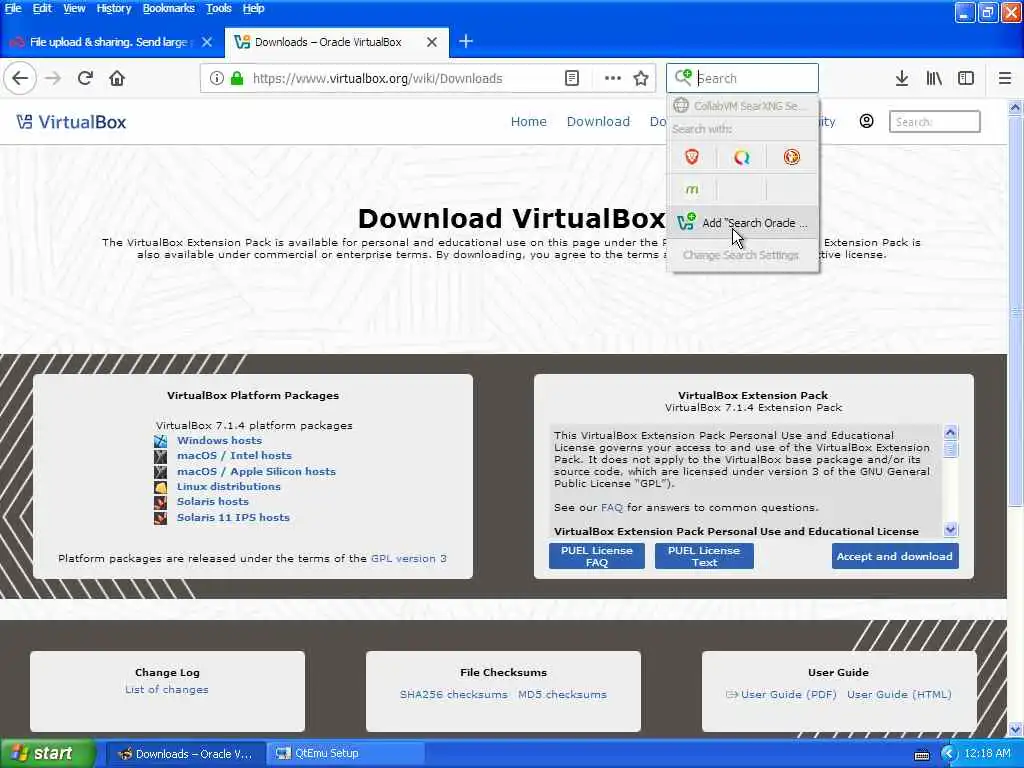The height and width of the screenshot is (768, 1024).
Task: Open the Firefox downloads arrow panel
Action: [x=902, y=78]
